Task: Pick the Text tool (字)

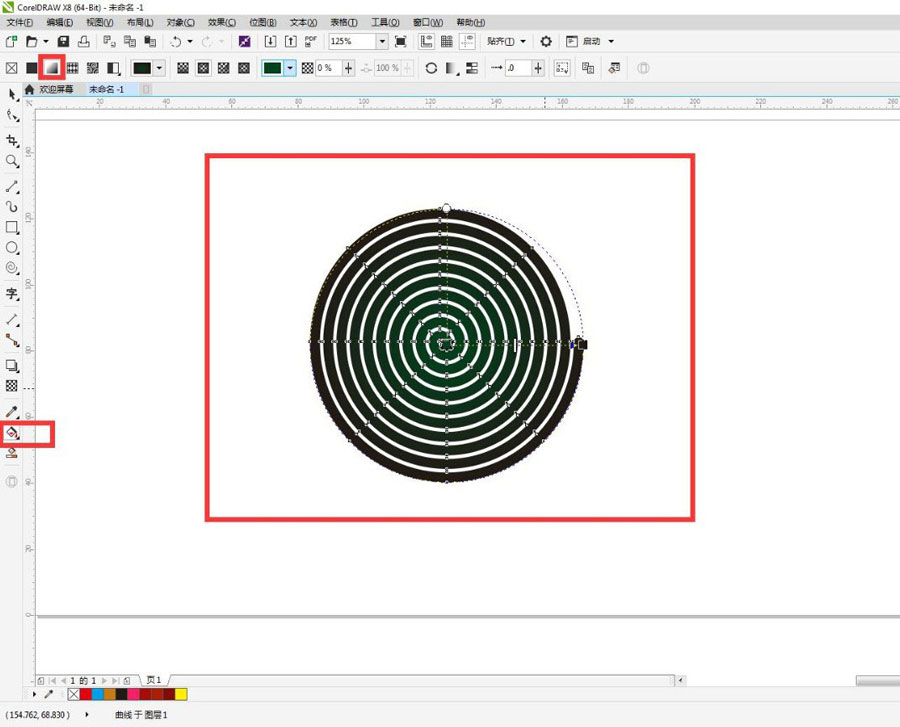Action: 12,294
